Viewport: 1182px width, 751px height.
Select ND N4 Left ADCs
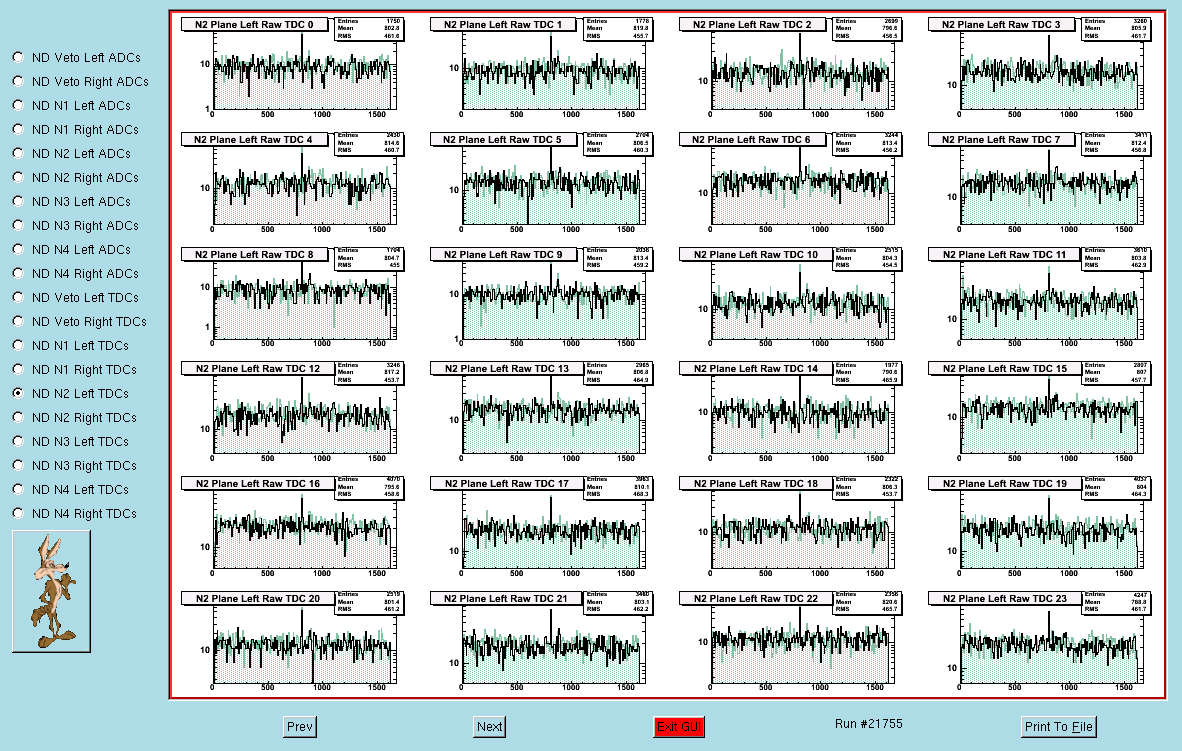[x=18, y=250]
